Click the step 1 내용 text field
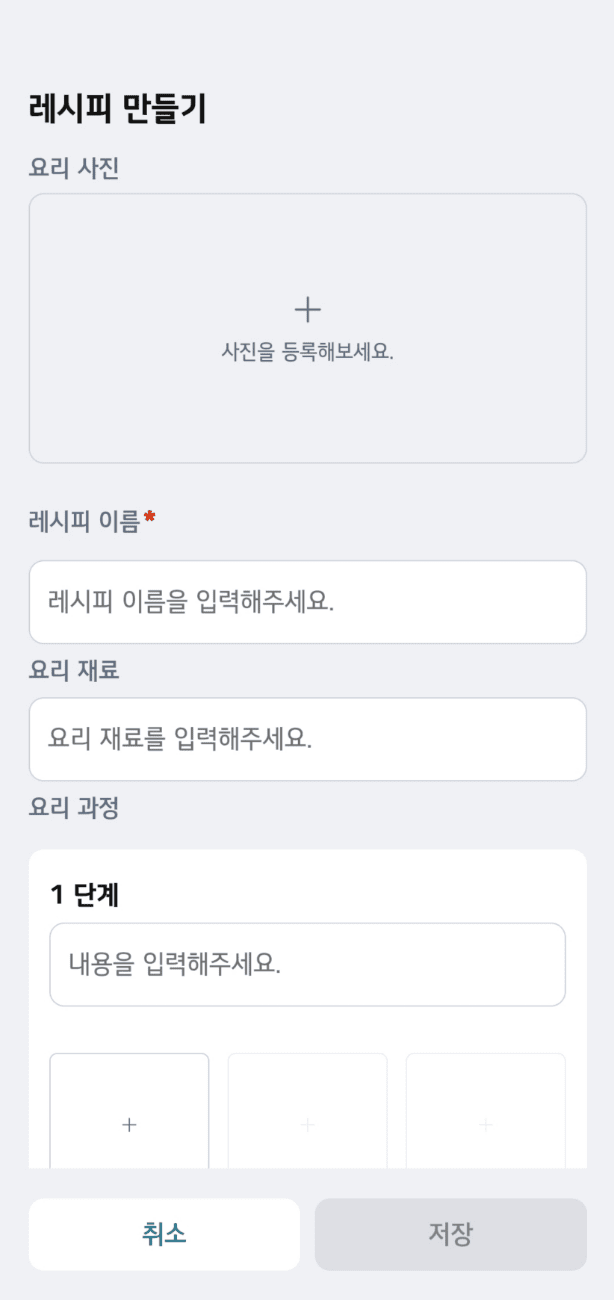Screen dimensions: 614x1300 tap(307, 964)
